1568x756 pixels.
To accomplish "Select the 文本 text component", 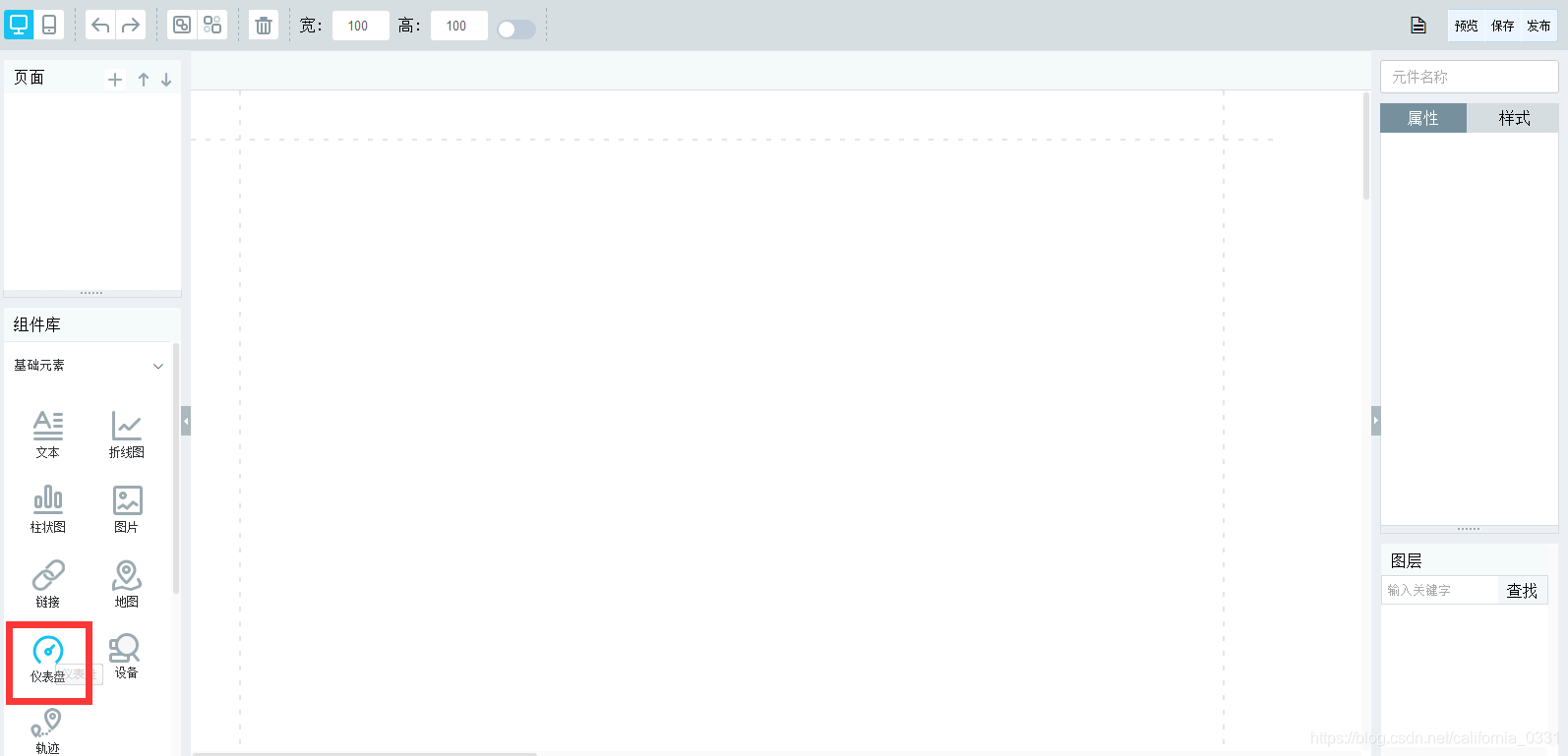I will pyautogui.click(x=48, y=435).
